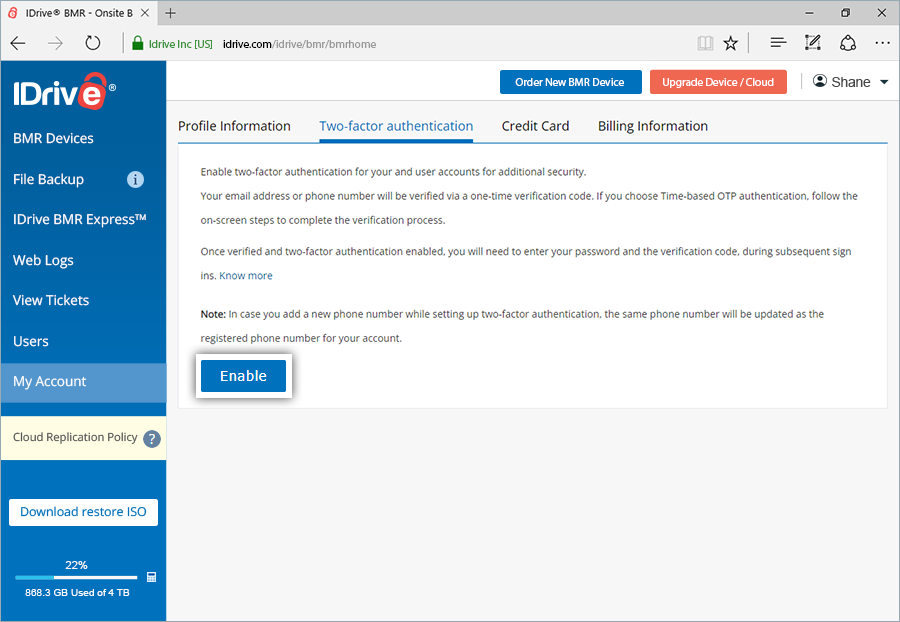Star this page as a favorite
This screenshot has width=900, height=622.
pos(730,43)
